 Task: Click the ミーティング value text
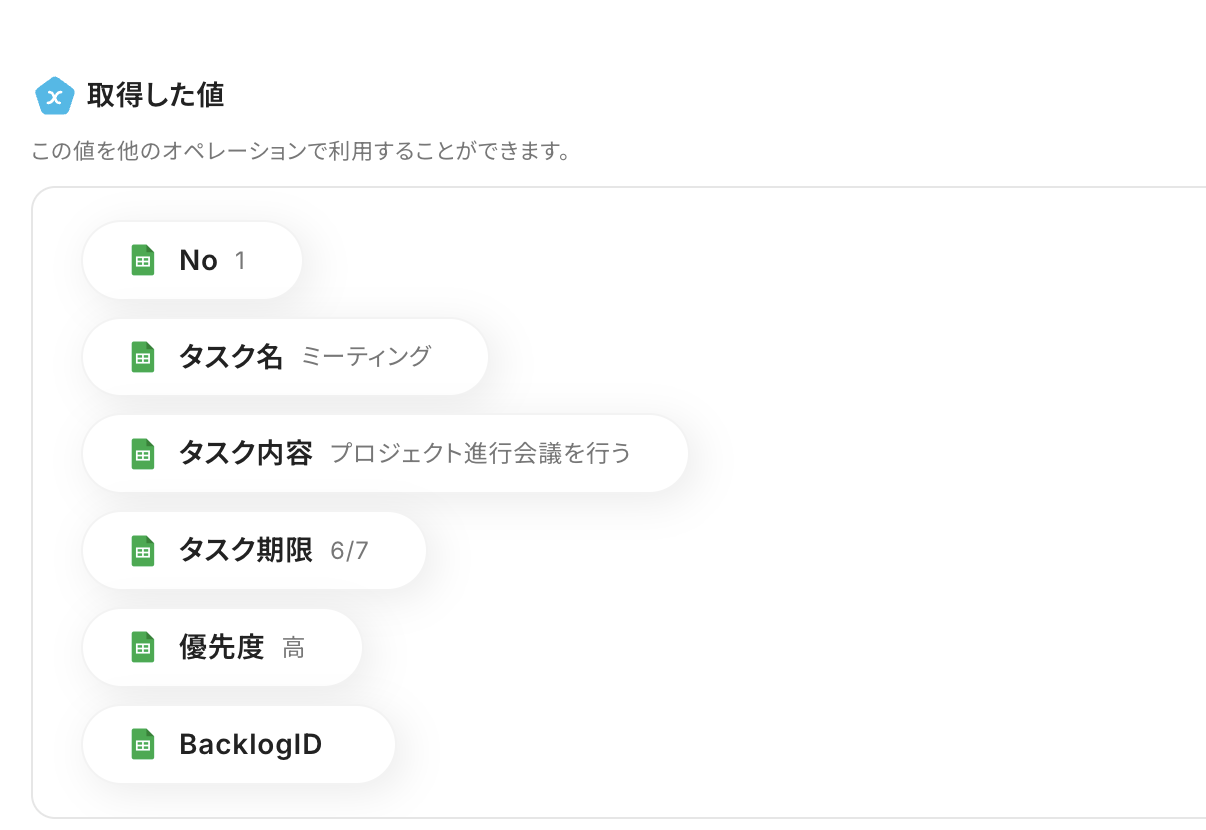366,357
